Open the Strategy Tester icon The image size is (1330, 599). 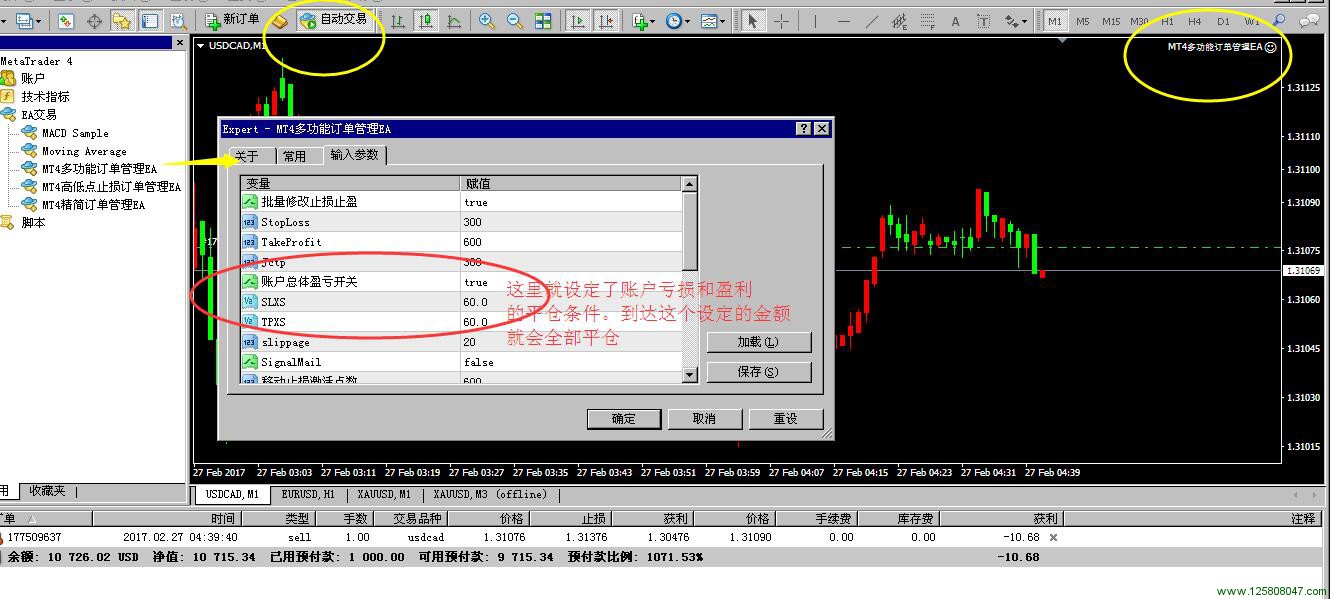tap(178, 20)
